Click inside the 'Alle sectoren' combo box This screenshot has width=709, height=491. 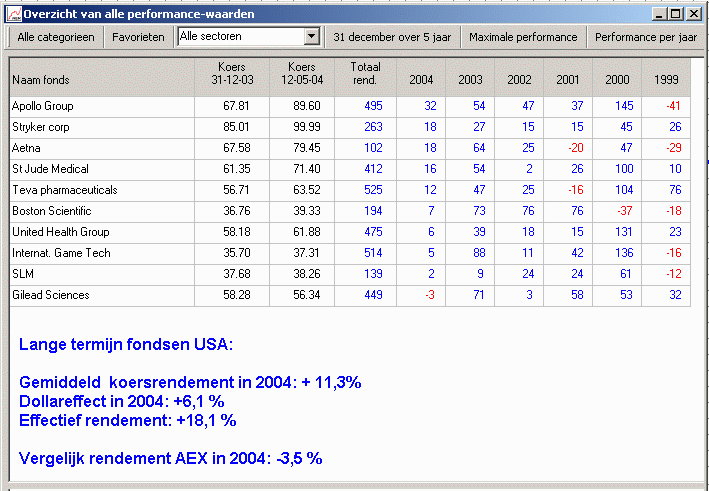coord(239,37)
